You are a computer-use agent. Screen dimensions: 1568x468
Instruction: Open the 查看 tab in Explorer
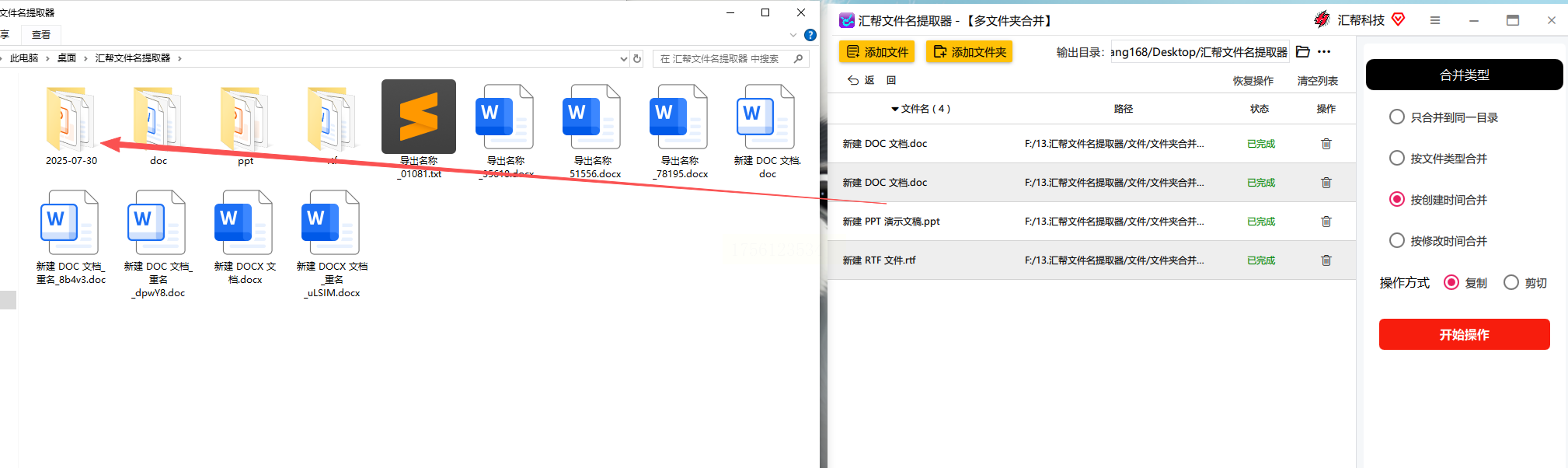[41, 35]
